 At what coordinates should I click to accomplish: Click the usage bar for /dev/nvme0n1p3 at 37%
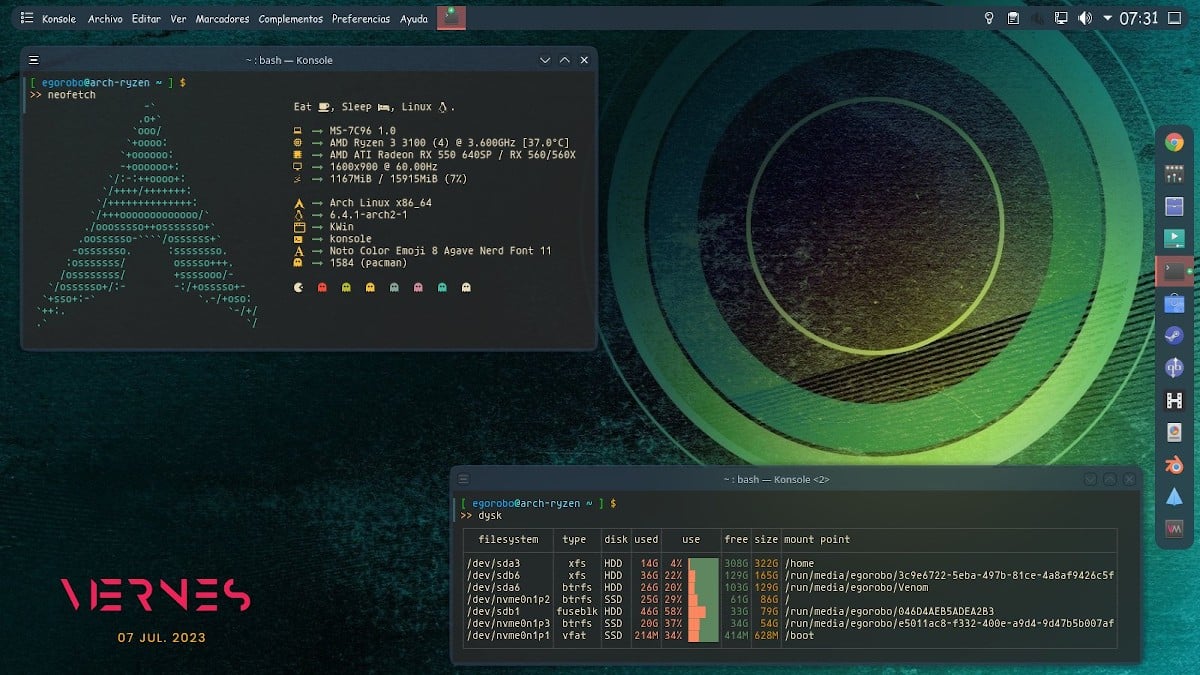pyautogui.click(x=703, y=623)
